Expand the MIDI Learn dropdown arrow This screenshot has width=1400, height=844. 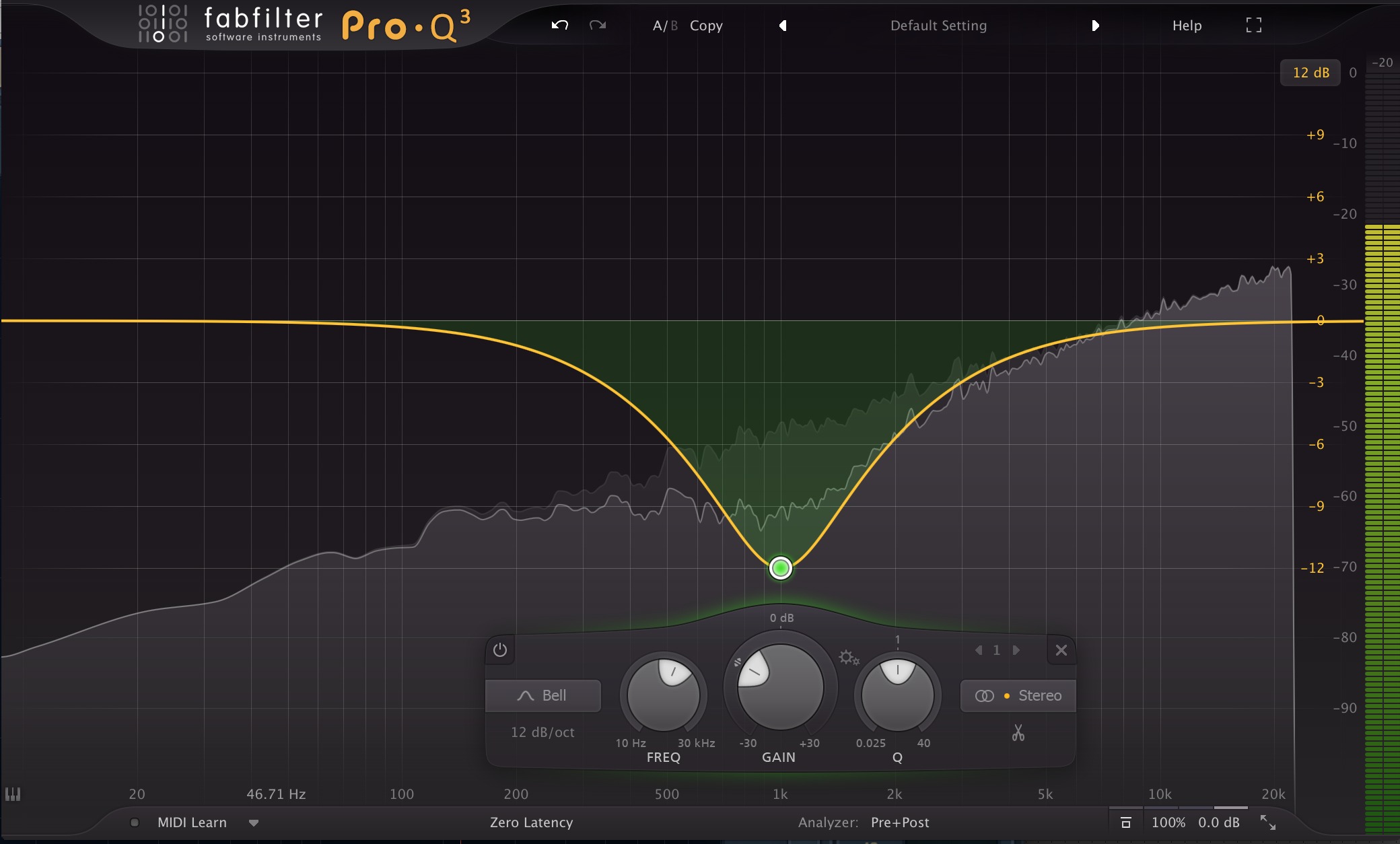[x=254, y=823]
